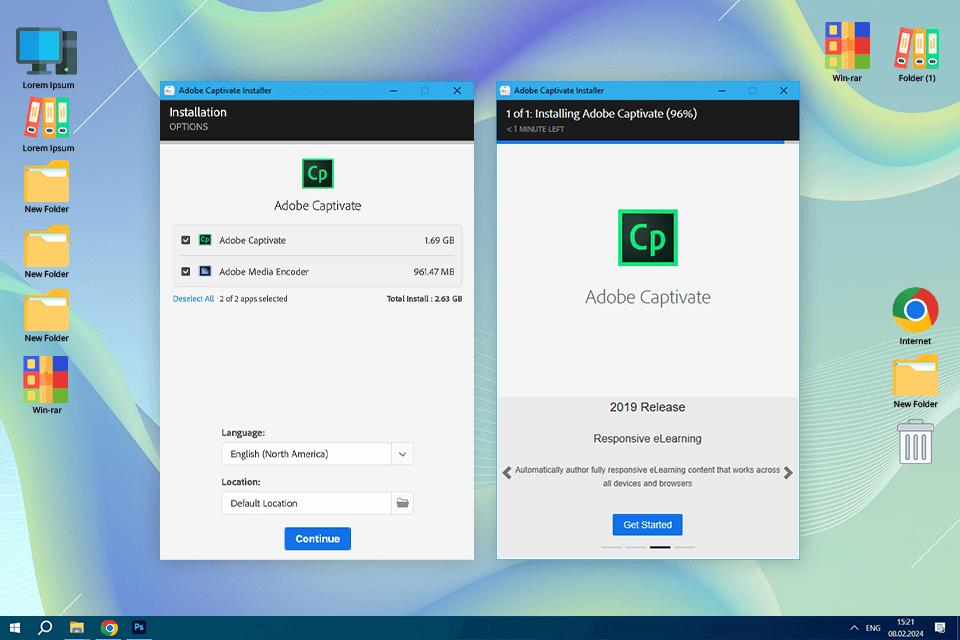Viewport: 960px width, 640px height.
Task: Click the Responsive eLearning heading
Action: tap(647, 439)
